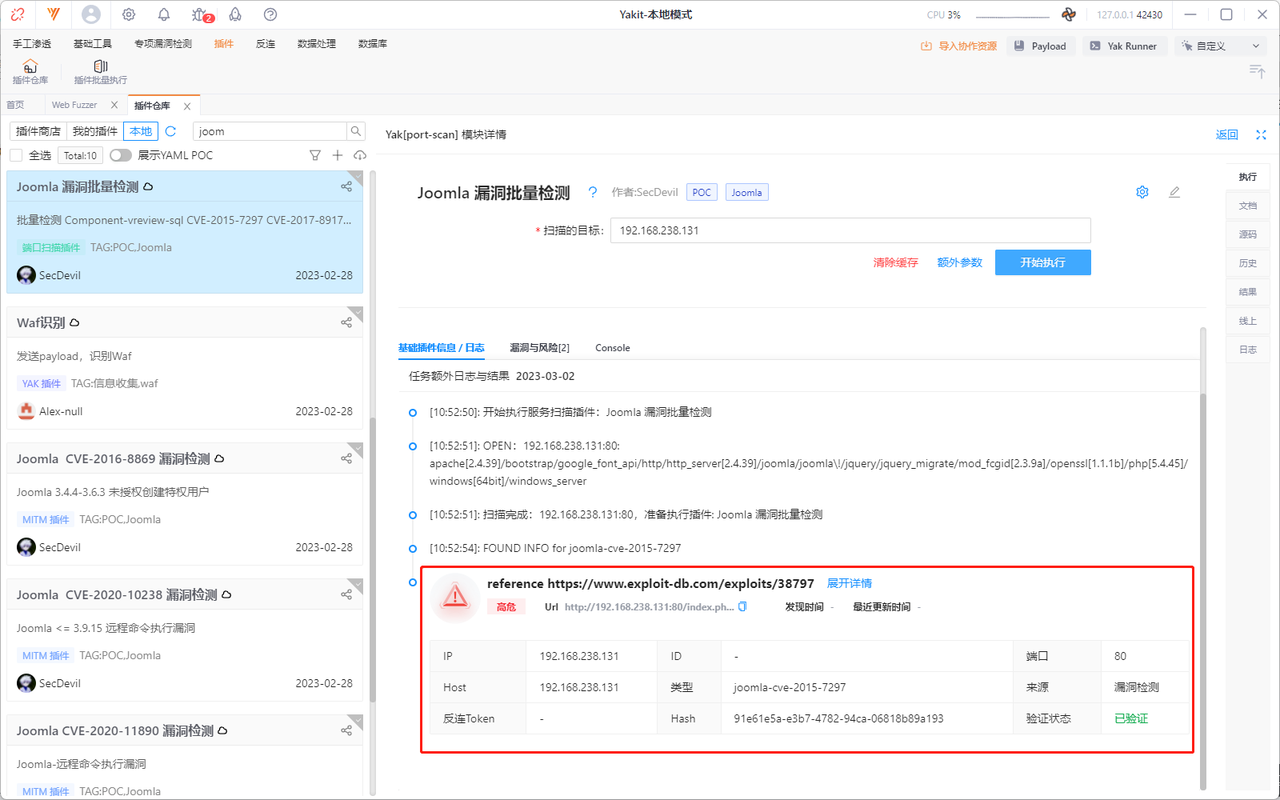
Task: Click 返回 to go back
Action: point(1226,135)
